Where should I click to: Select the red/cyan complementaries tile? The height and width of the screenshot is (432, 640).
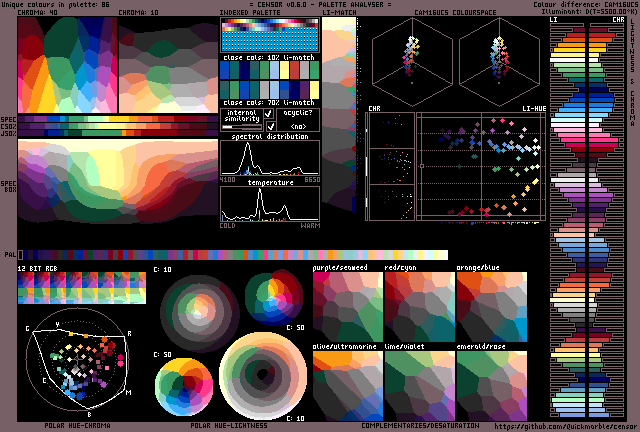click(x=420, y=307)
